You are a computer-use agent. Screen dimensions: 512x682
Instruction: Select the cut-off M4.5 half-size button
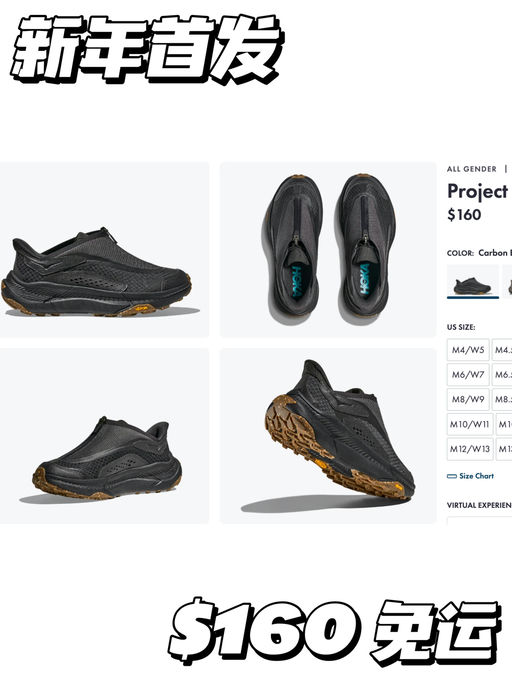[502, 350]
